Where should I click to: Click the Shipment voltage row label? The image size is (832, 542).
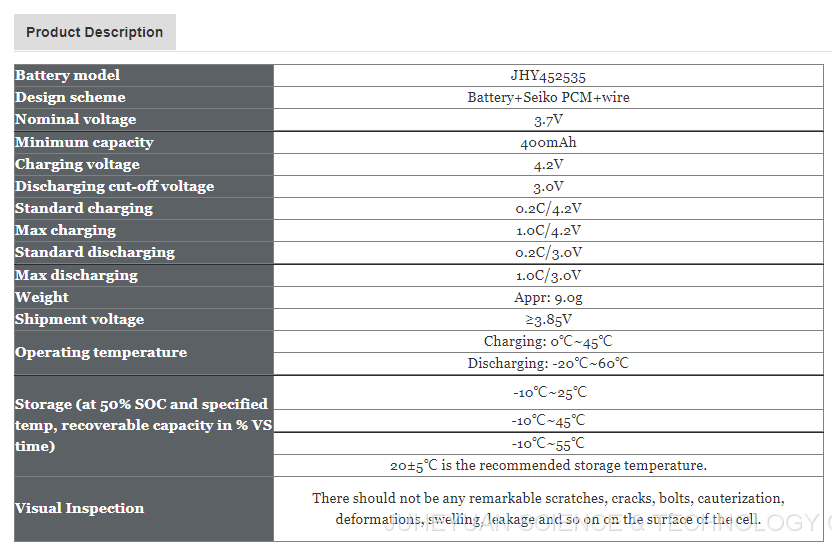(x=79, y=319)
